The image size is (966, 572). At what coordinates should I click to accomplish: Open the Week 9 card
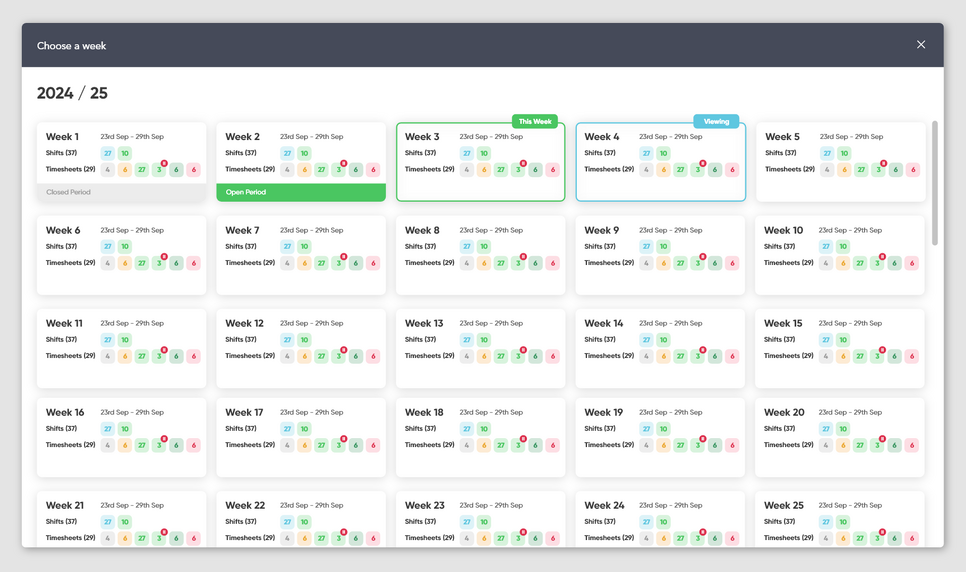point(660,255)
